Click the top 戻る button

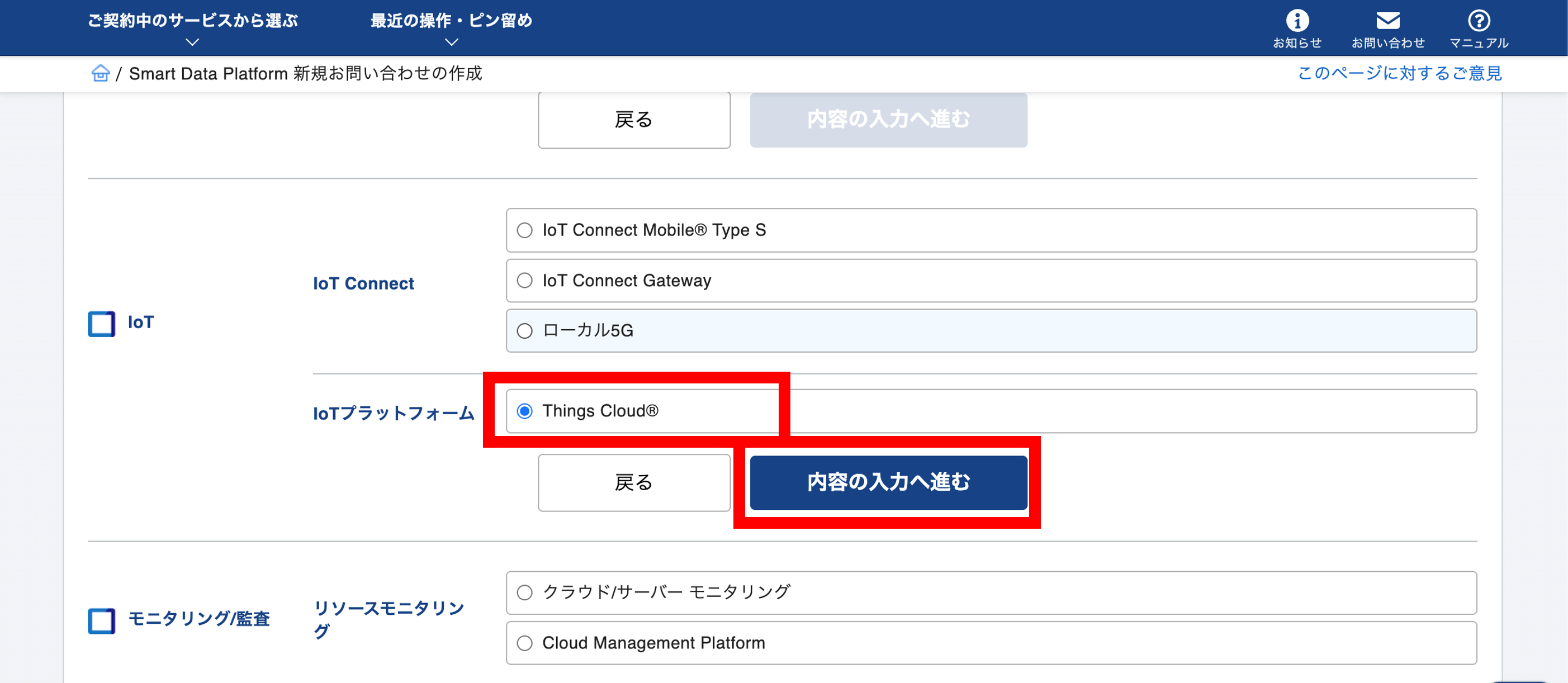[x=634, y=120]
